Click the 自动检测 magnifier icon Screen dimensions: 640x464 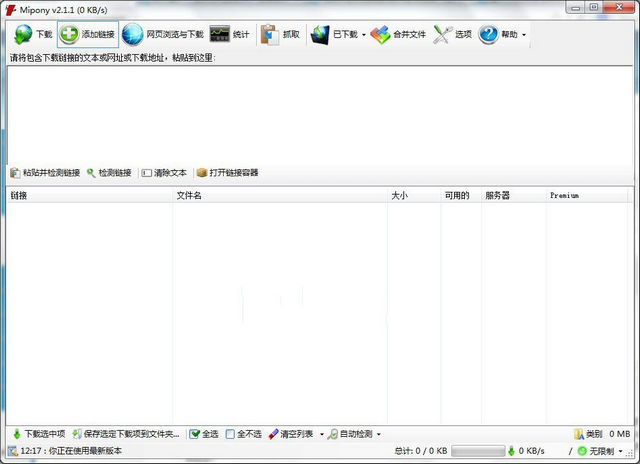click(x=333, y=434)
